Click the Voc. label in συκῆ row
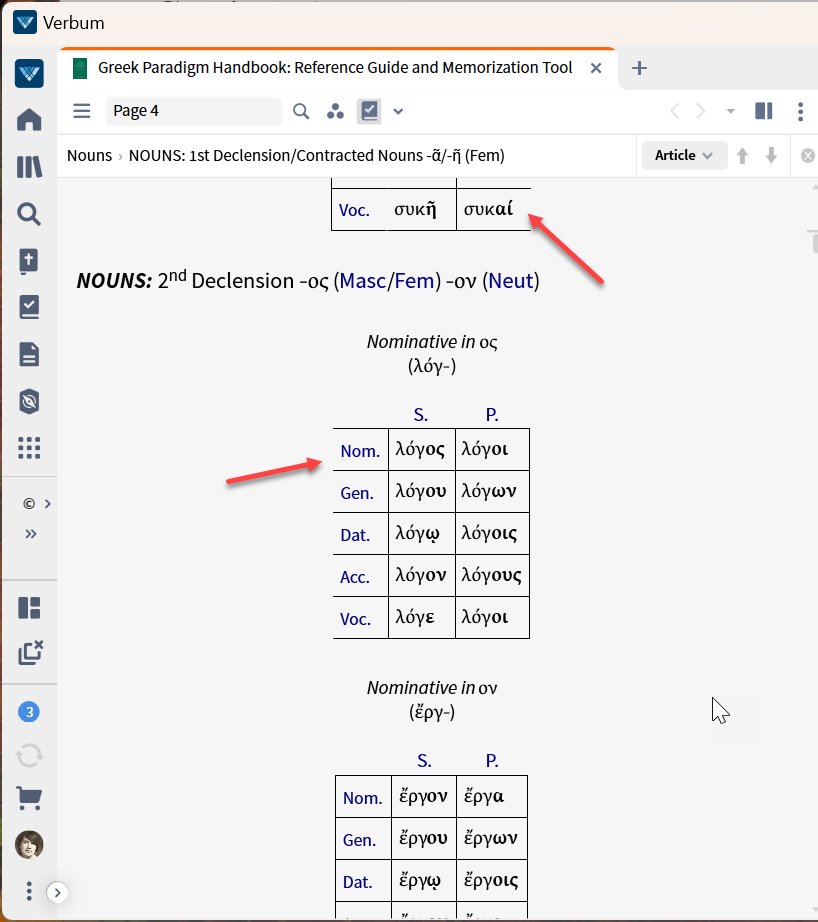This screenshot has height=922, width=818. tap(354, 210)
